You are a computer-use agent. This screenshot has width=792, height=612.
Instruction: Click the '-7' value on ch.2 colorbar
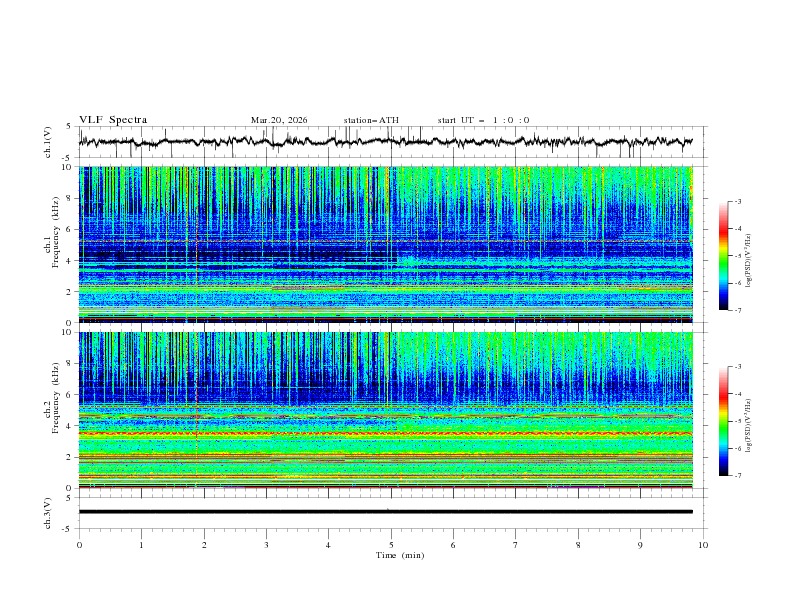point(737,476)
